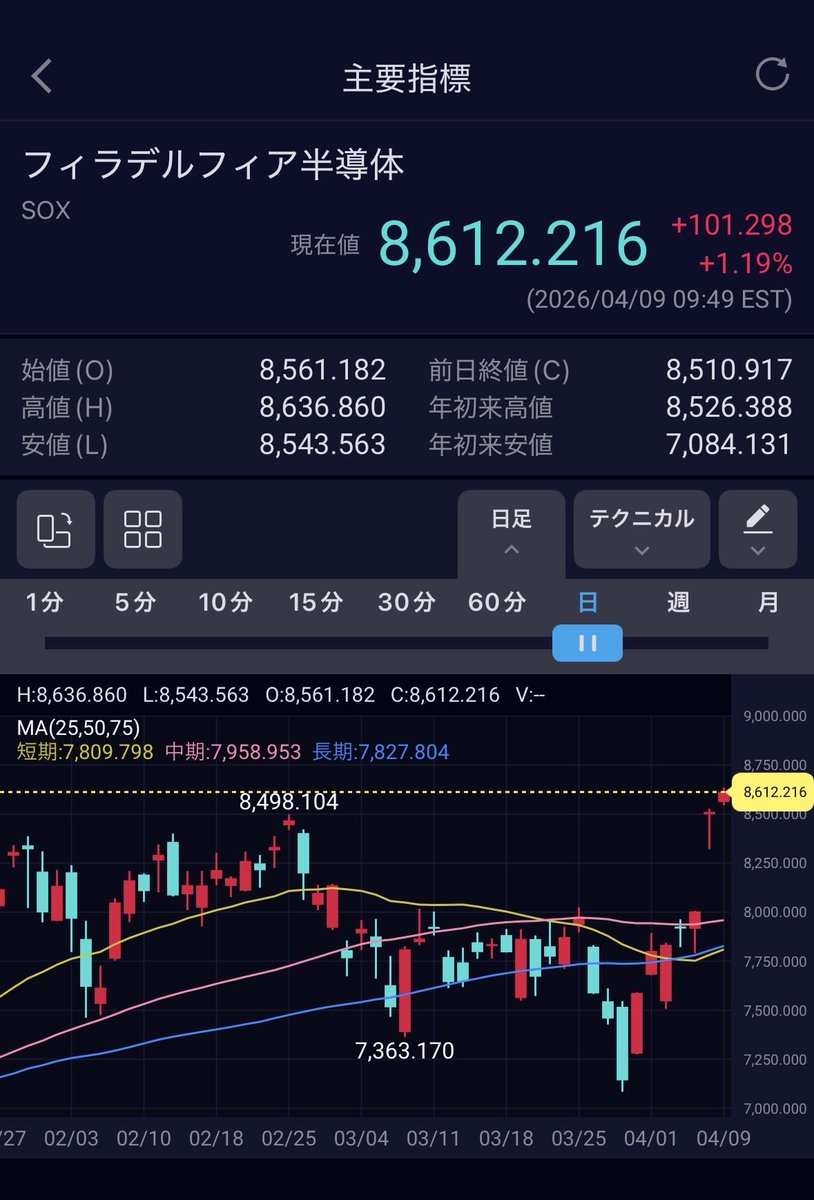This screenshot has width=814, height=1200.
Task: Select the 日 daily interval tab
Action: 588,602
